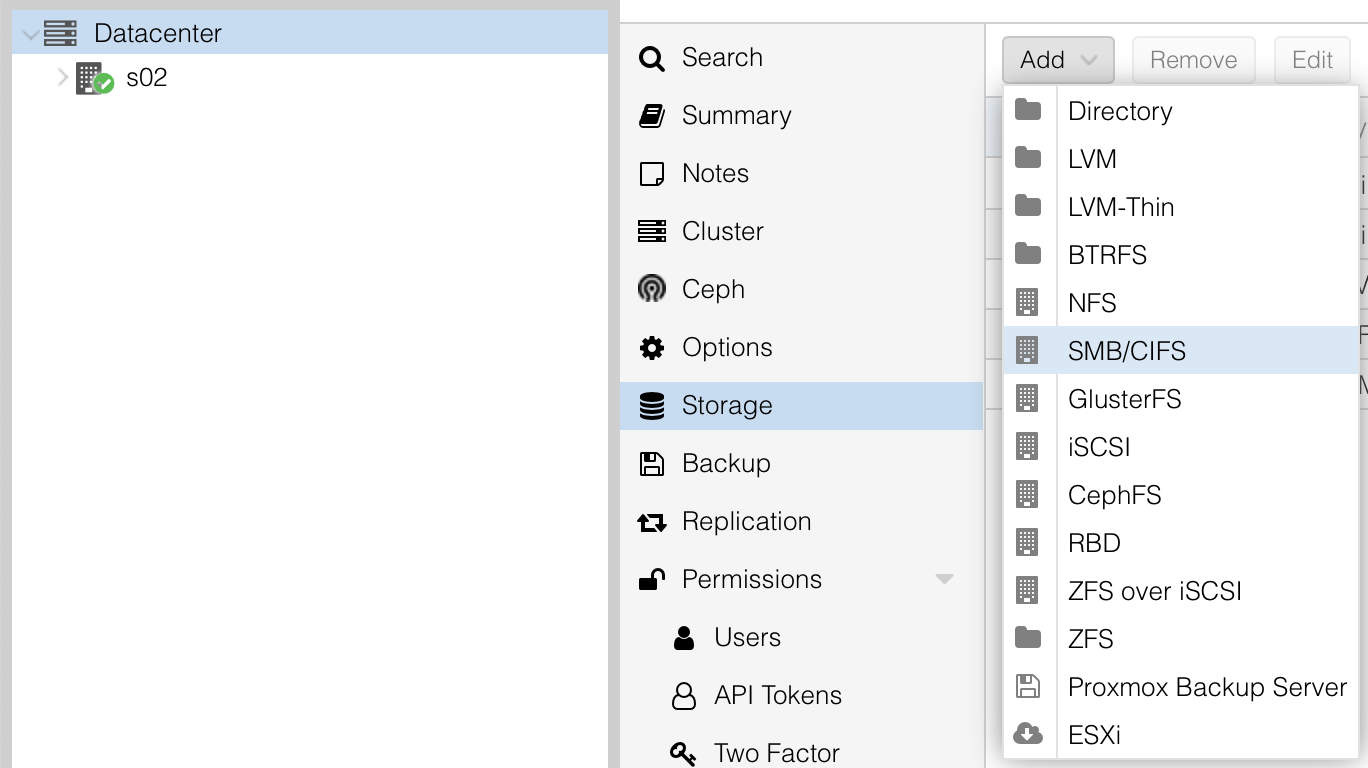Viewport: 1368px width, 768px height.
Task: Collapse the Permissions submenu arrow
Action: coord(944,580)
